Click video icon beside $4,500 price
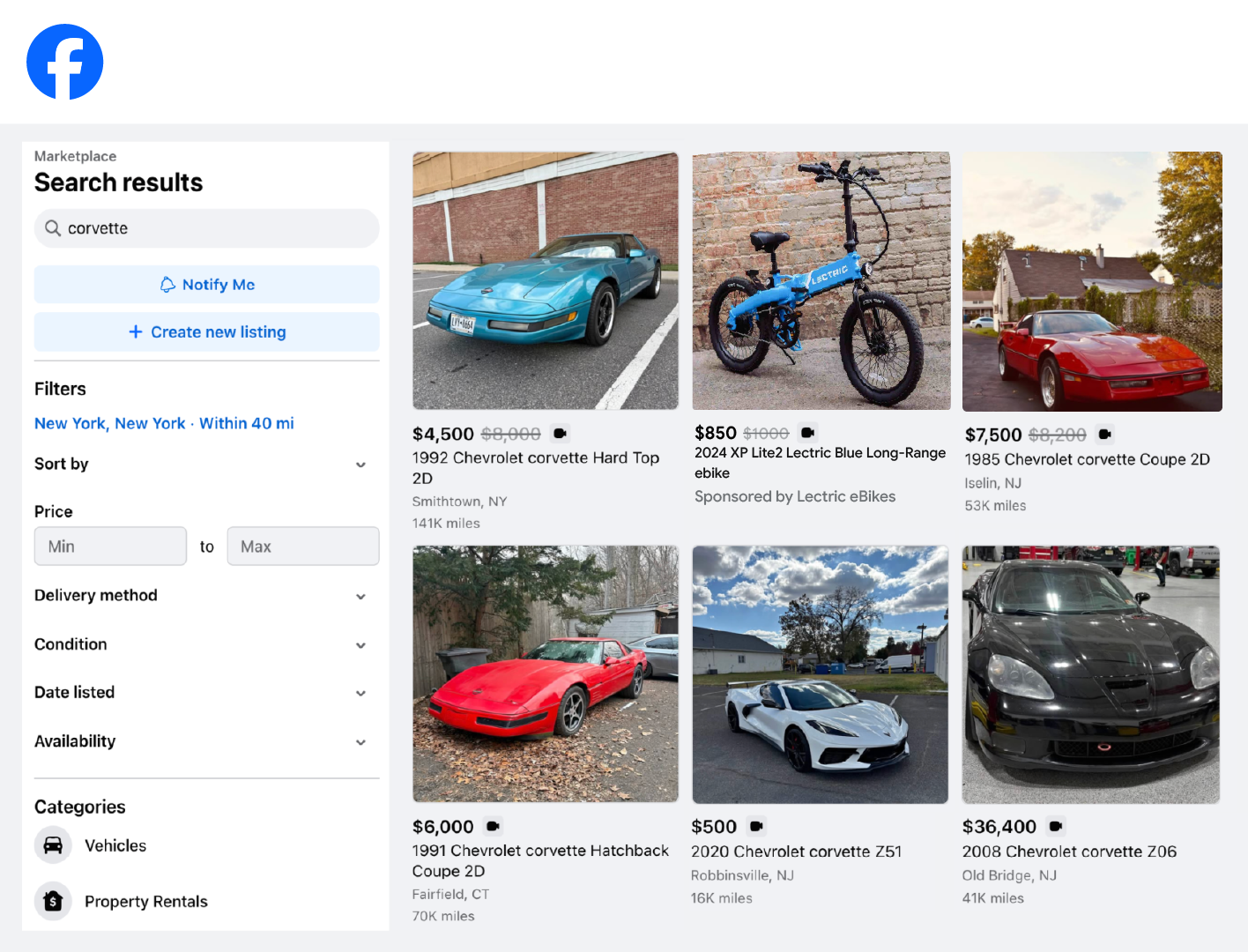1248x952 pixels. coord(561,434)
